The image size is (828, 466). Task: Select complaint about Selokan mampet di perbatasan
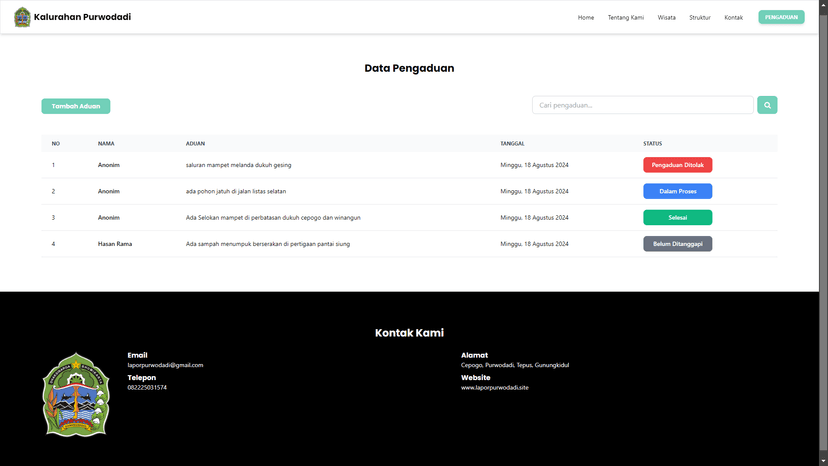(273, 218)
